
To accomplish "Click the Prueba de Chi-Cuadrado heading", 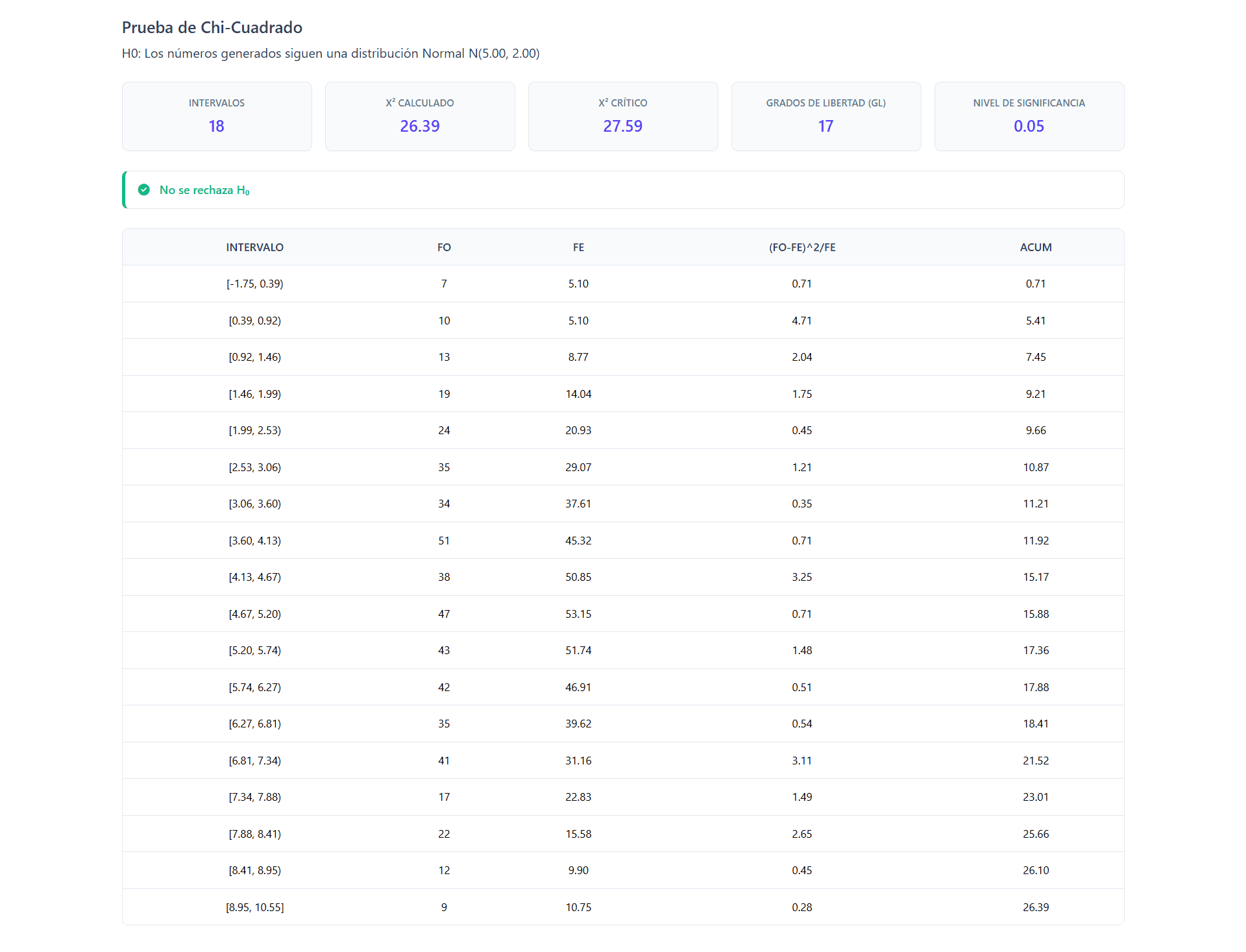I will click(212, 27).
